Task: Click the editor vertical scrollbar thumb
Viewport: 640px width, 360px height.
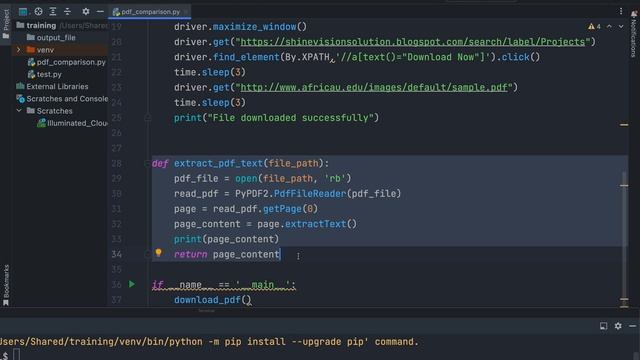Action: (624, 235)
